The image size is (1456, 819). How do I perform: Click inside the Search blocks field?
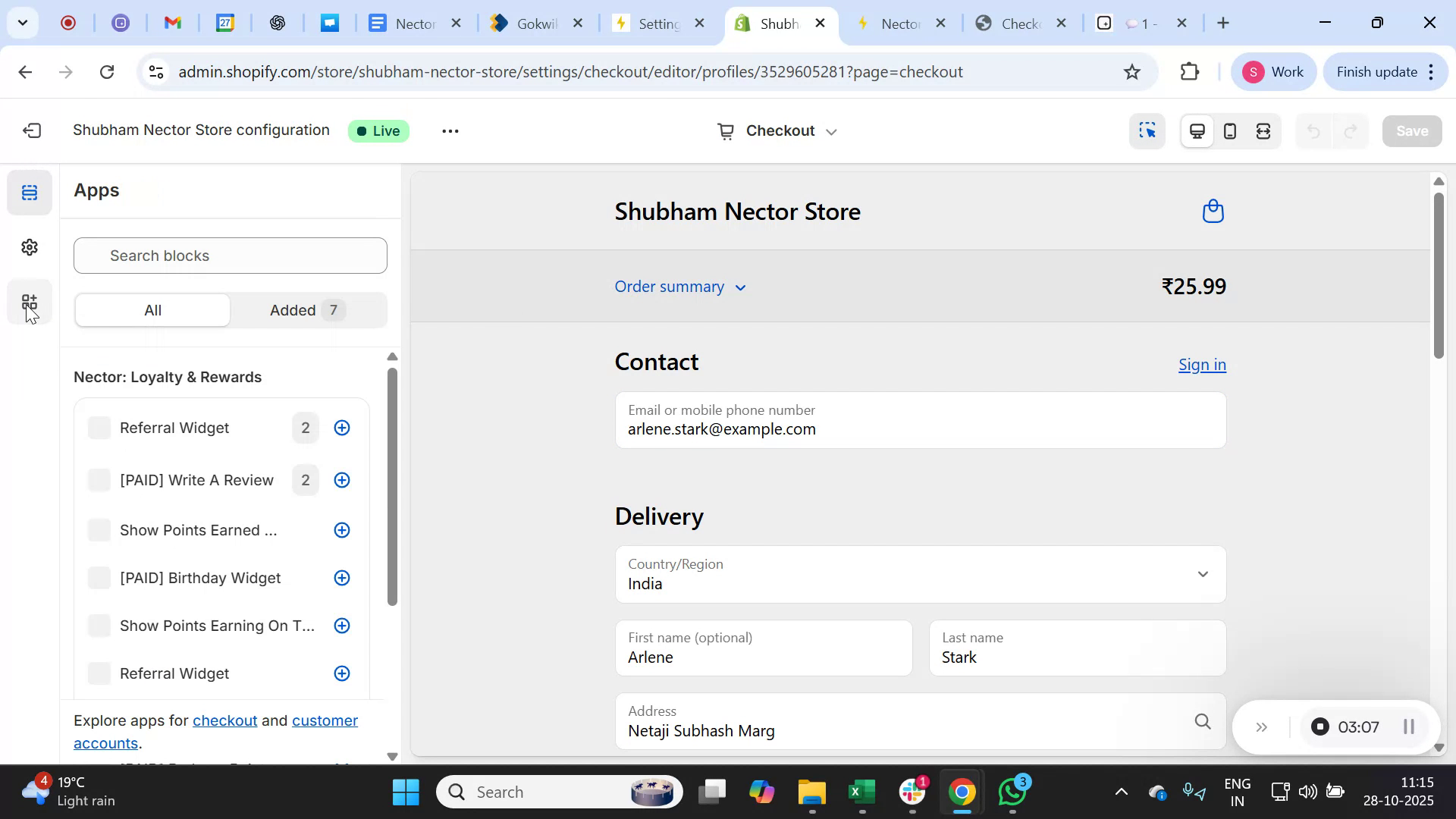[x=230, y=256]
